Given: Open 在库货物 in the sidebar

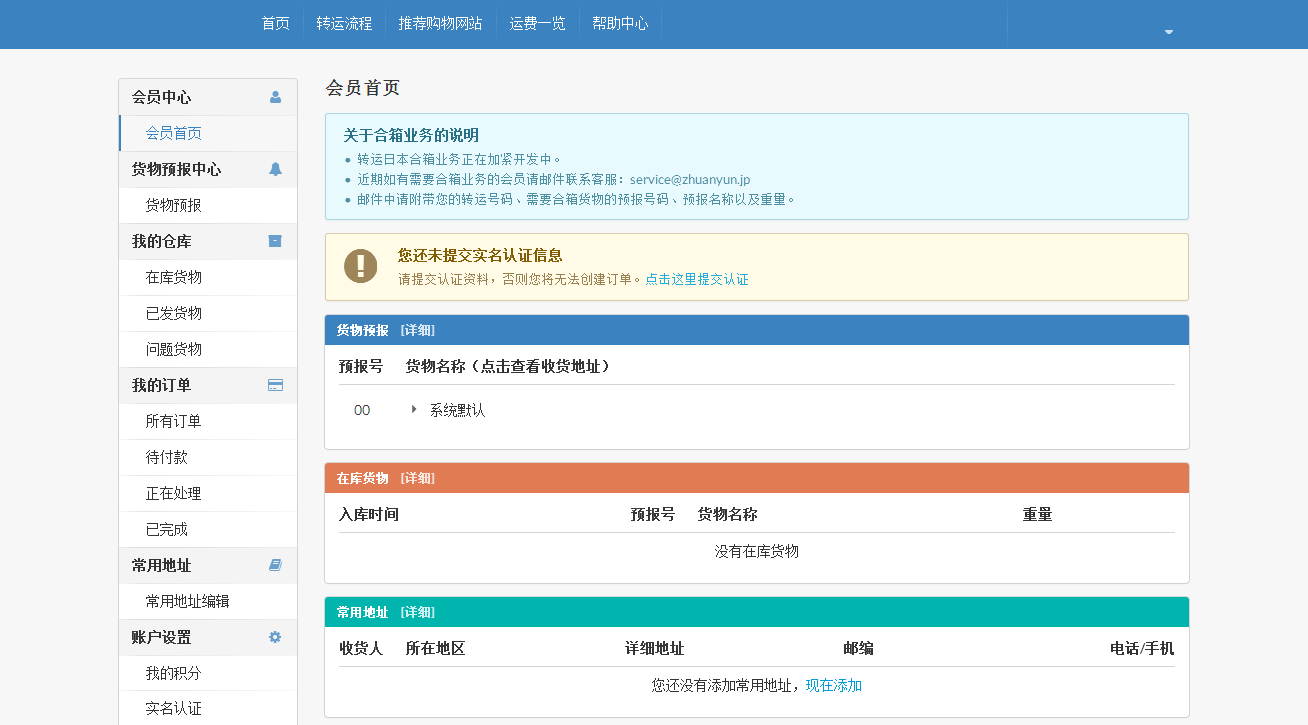Looking at the screenshot, I should (x=208, y=277).
